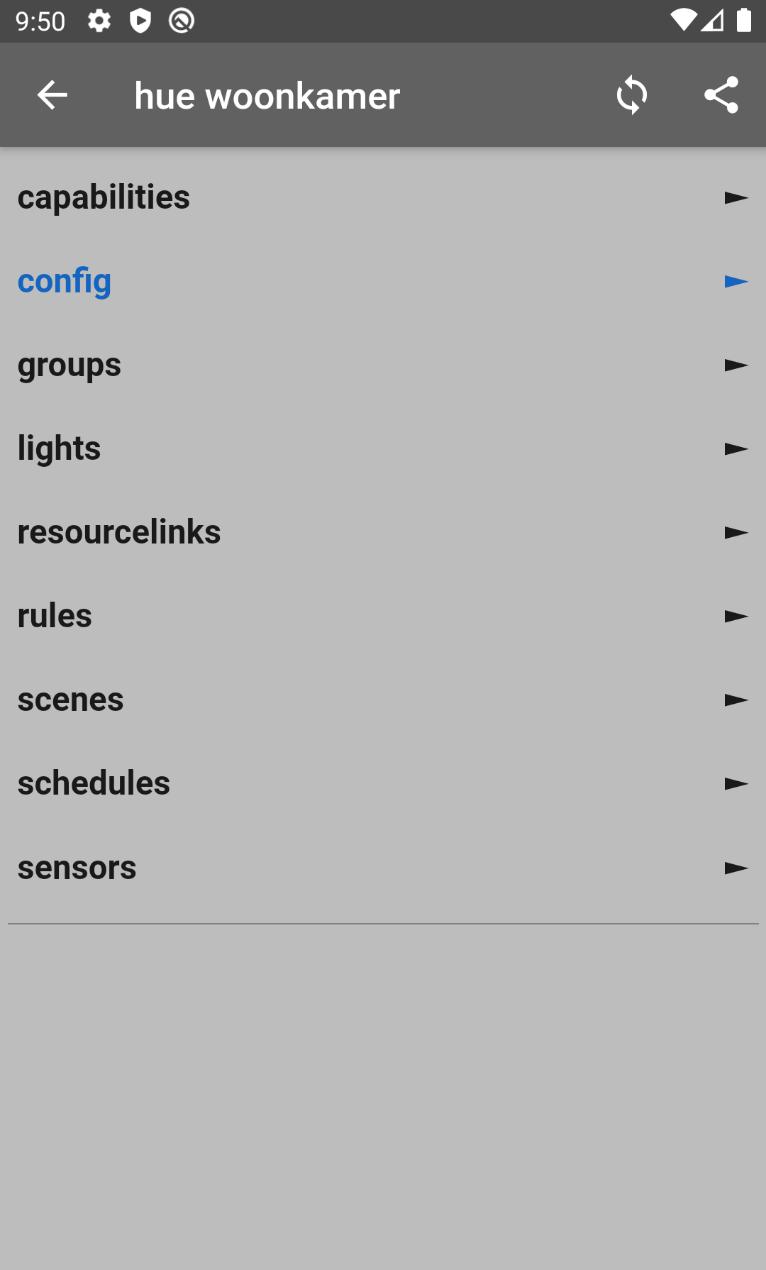Expand the capabilities arrow

[x=736, y=198]
